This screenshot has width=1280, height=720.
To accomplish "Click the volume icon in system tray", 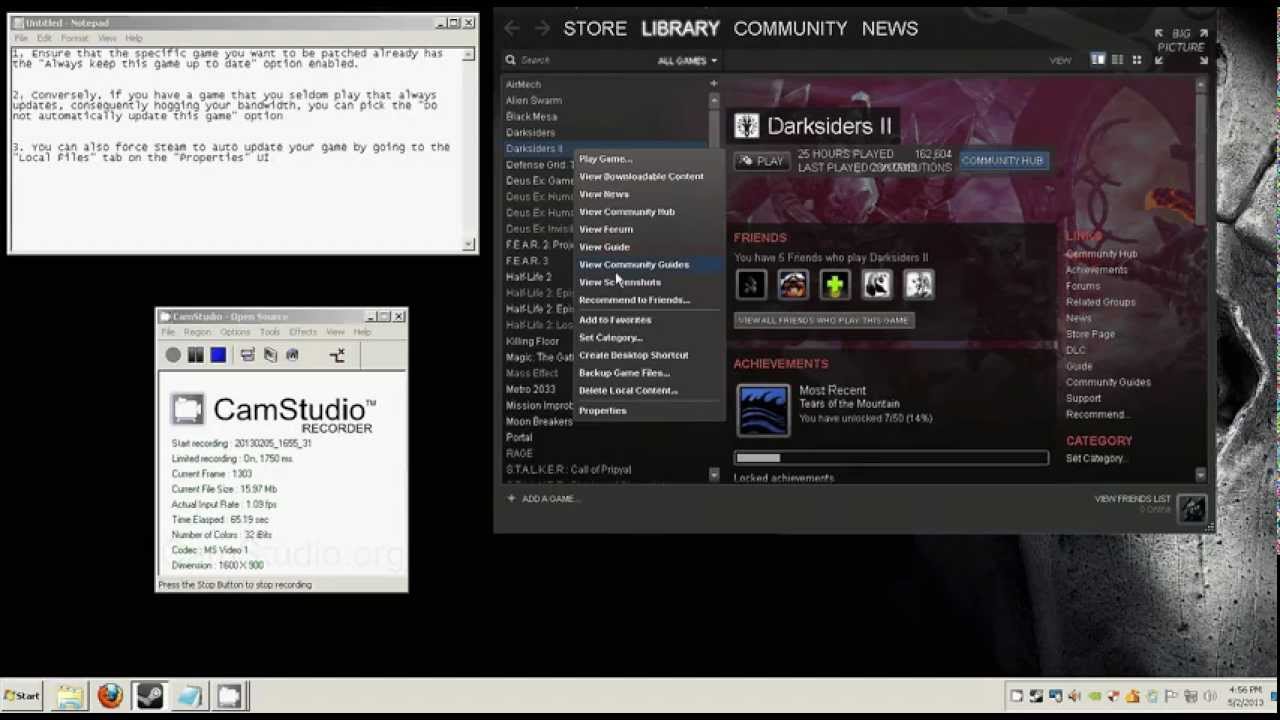I will [x=1210, y=696].
